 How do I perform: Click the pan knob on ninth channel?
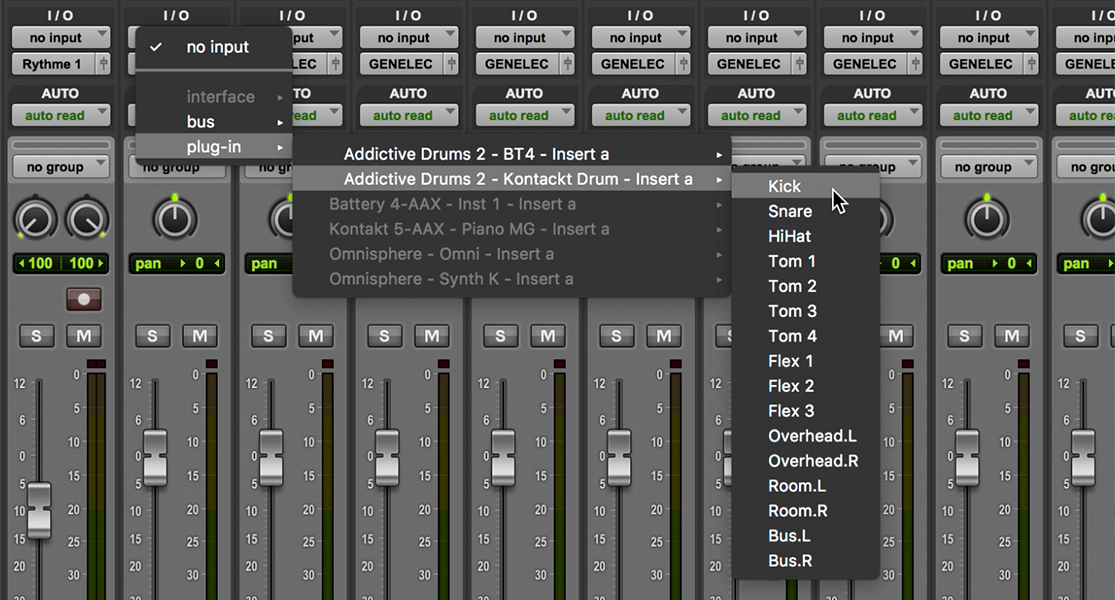[x=987, y=219]
